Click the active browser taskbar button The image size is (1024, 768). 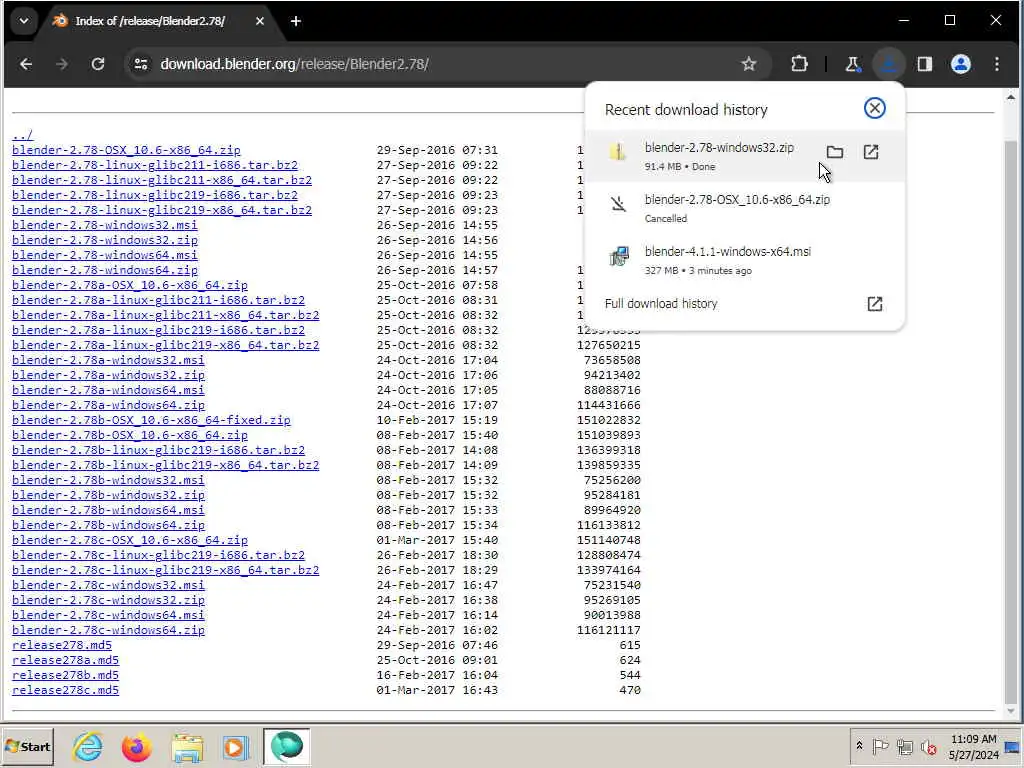pos(286,746)
